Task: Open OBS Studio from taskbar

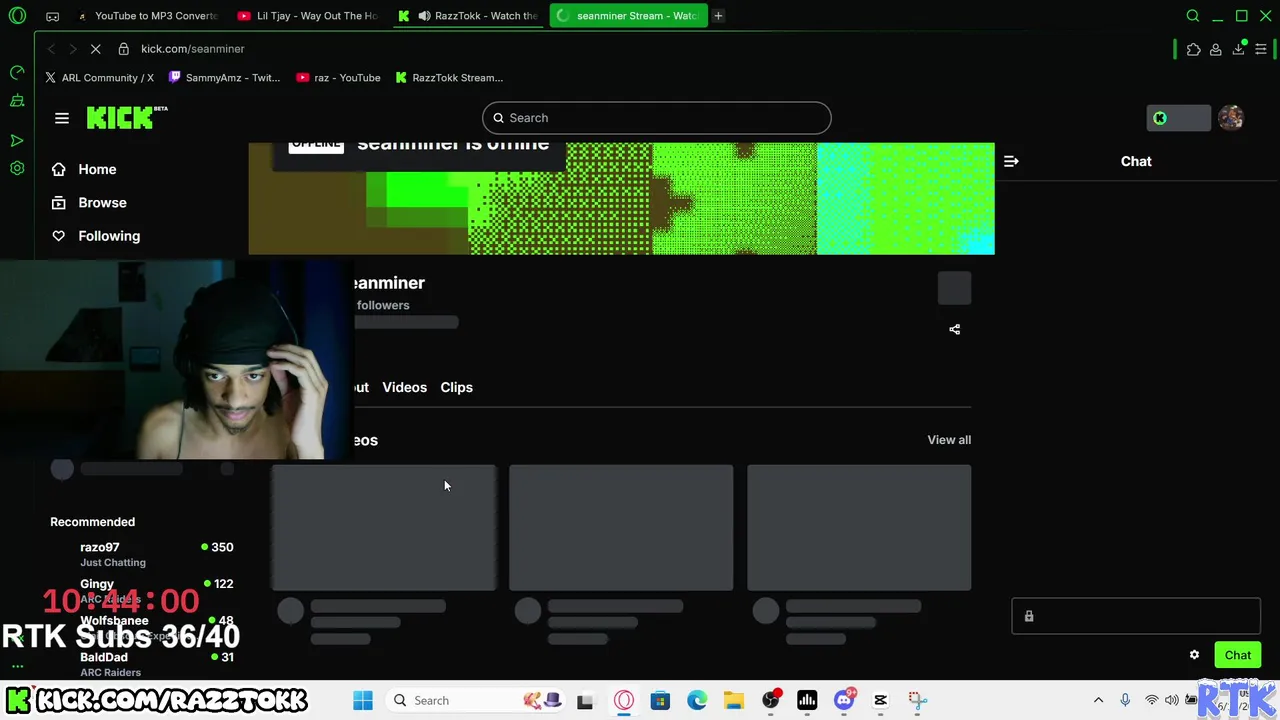Action: [770, 700]
